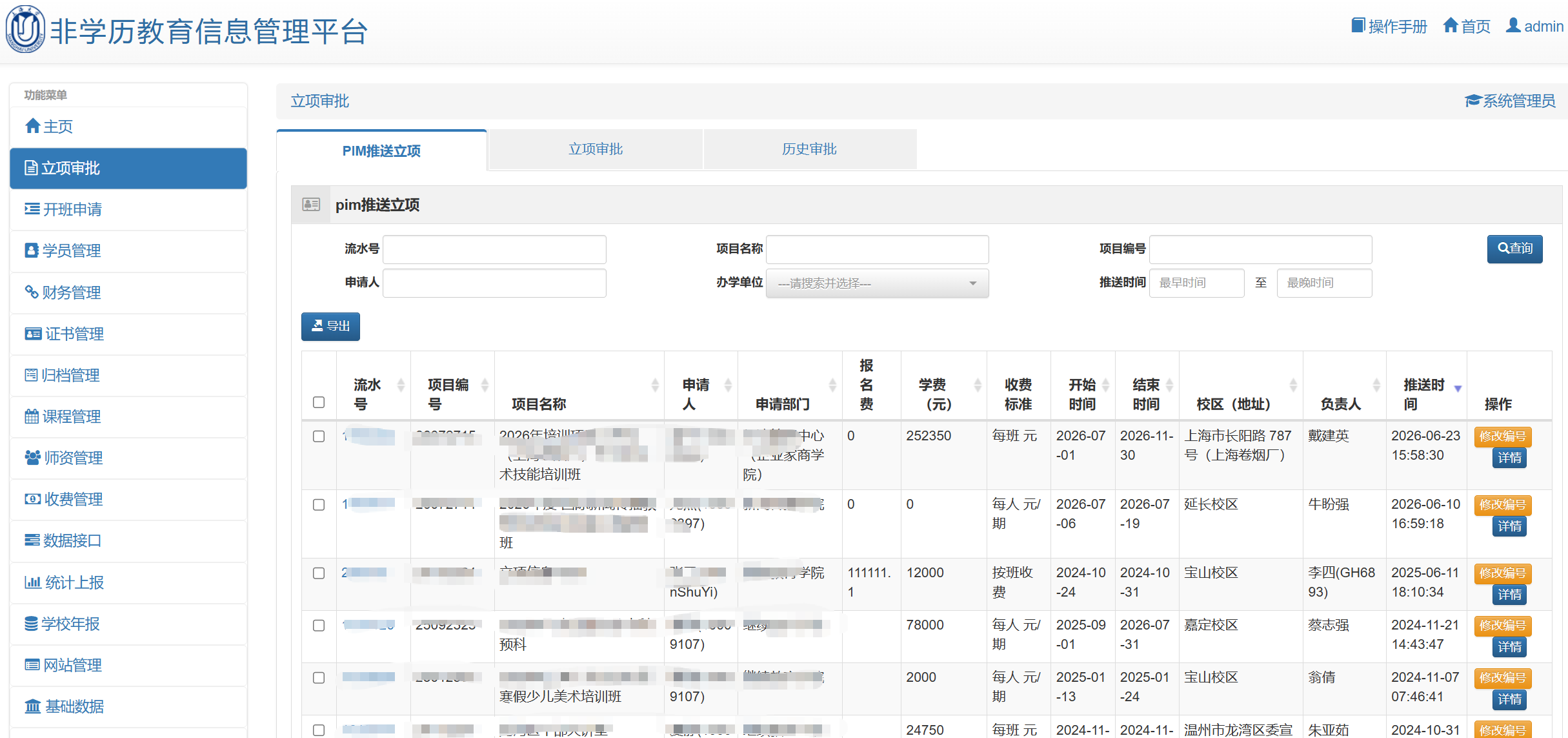Open 数据接口 menu entry
Viewport: 1568px width, 738px height.
tap(128, 540)
